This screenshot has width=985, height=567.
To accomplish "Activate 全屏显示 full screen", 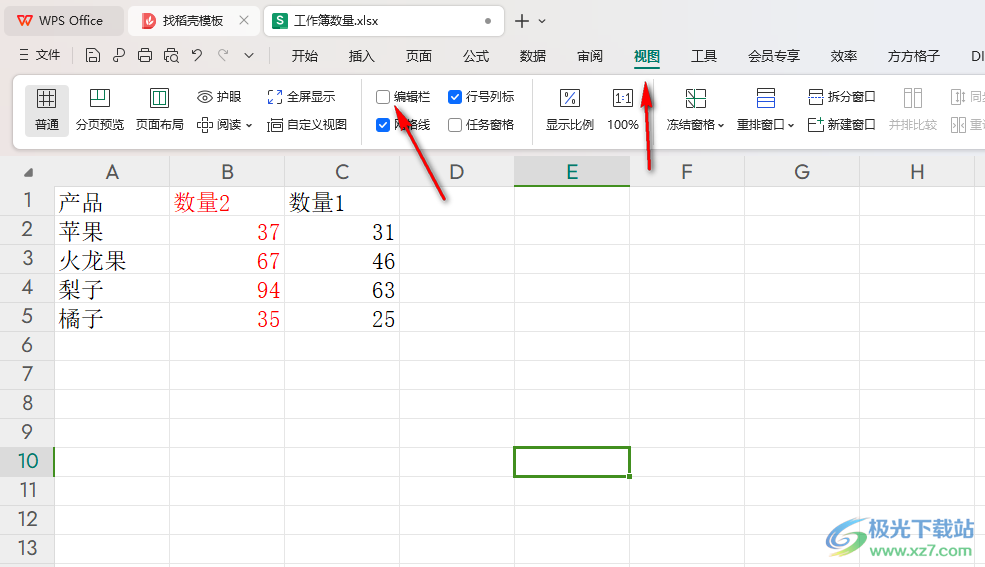I will pos(301,97).
